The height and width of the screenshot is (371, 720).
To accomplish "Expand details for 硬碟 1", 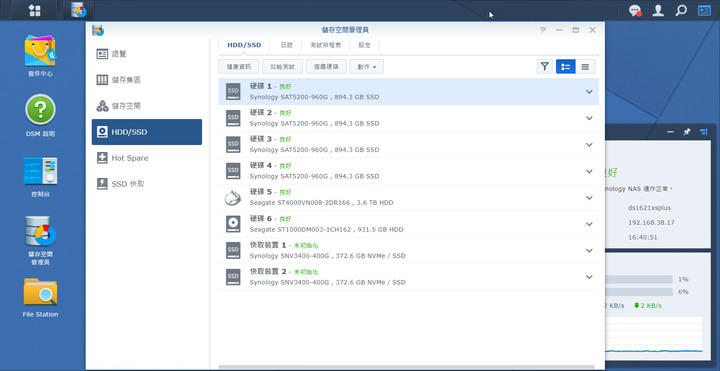I will [x=589, y=91].
